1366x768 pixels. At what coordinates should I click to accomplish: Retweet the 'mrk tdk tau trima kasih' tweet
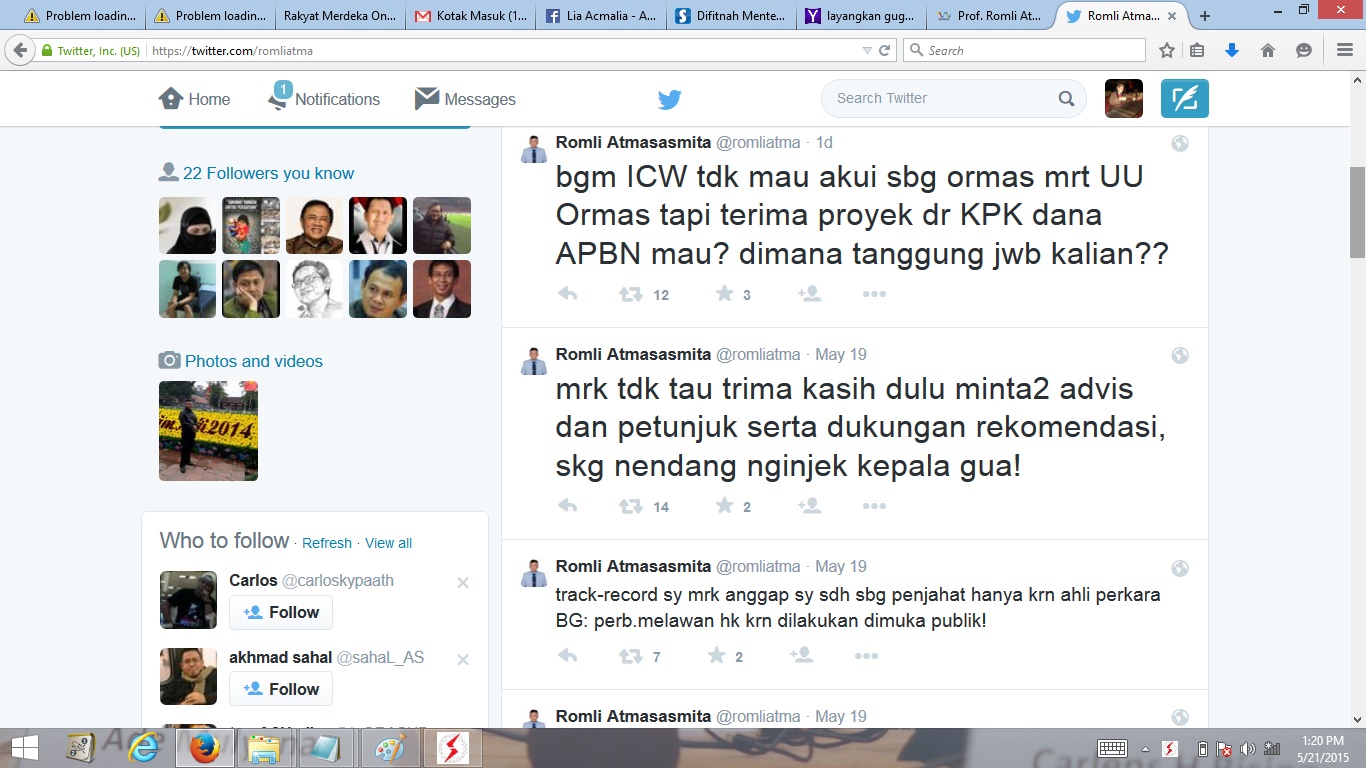click(x=631, y=507)
